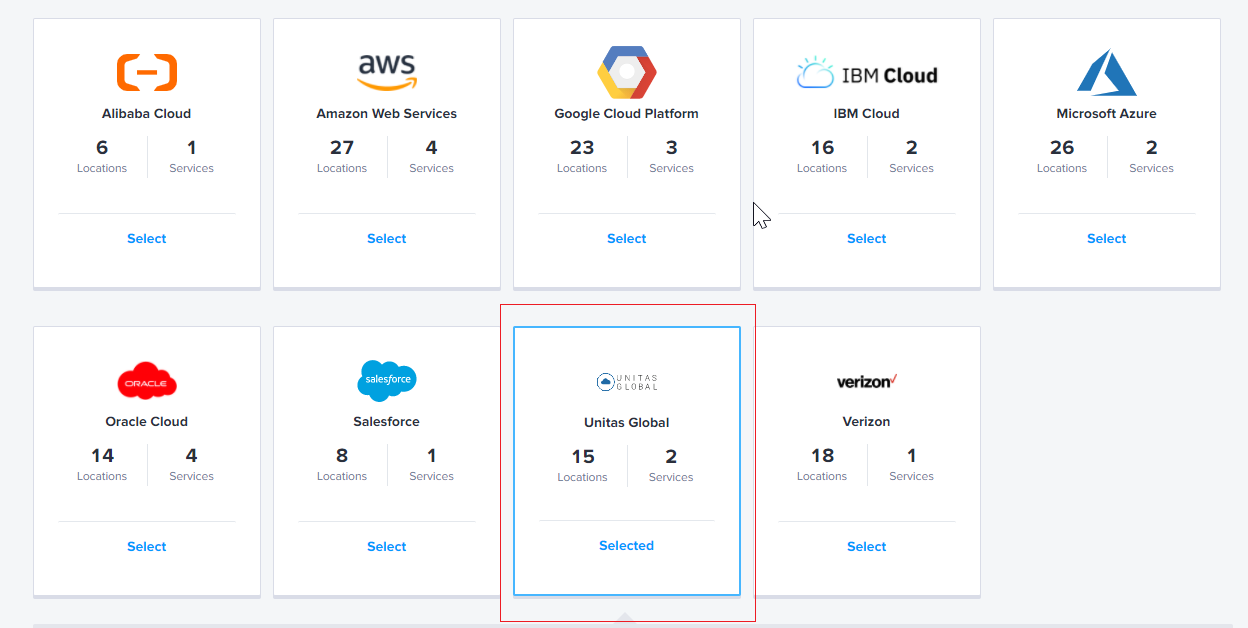Click Unitas Global's 2 services count
The width and height of the screenshot is (1248, 628).
pos(671,457)
